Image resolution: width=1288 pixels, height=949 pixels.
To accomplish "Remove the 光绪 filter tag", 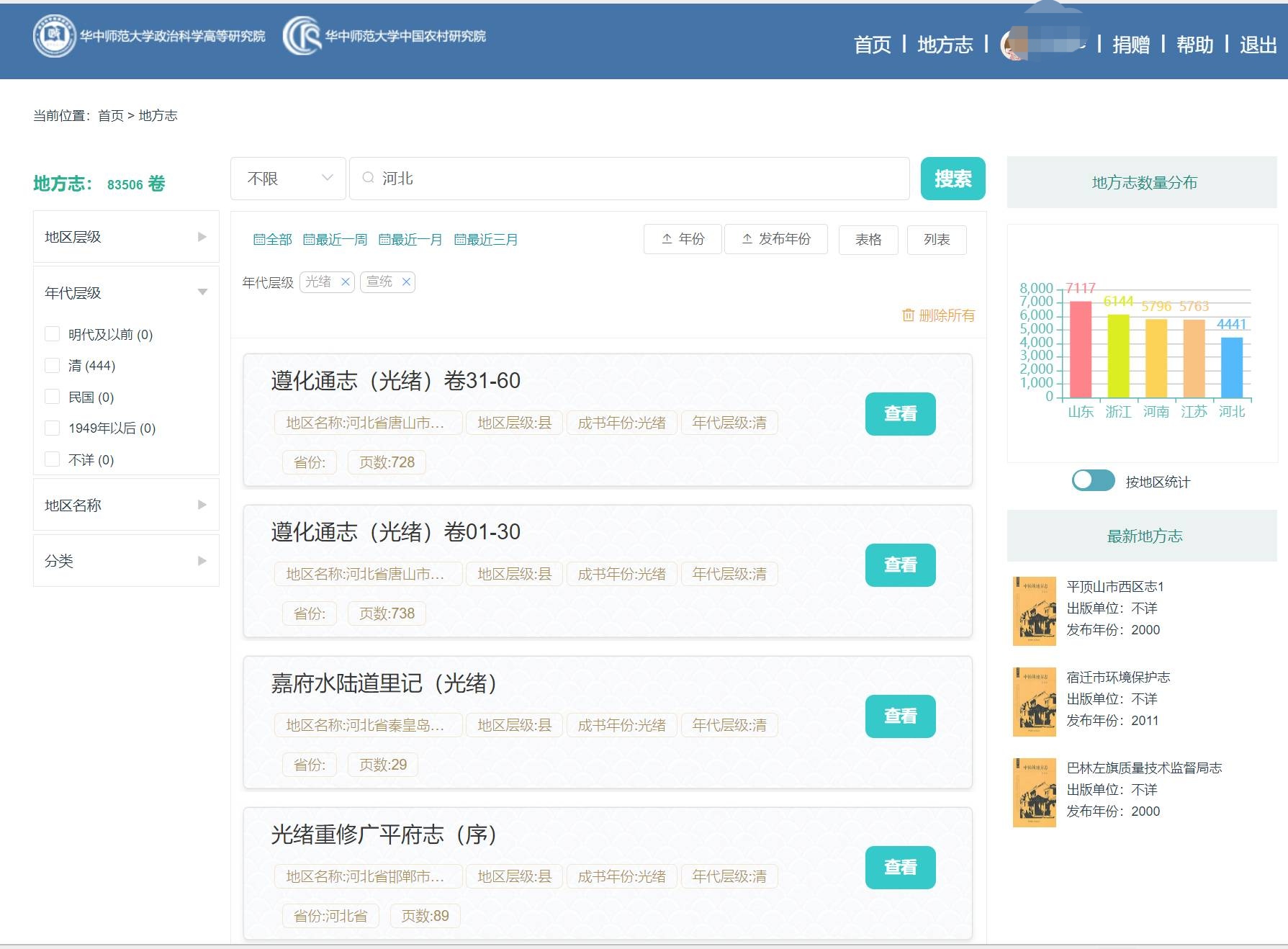I will click(346, 282).
